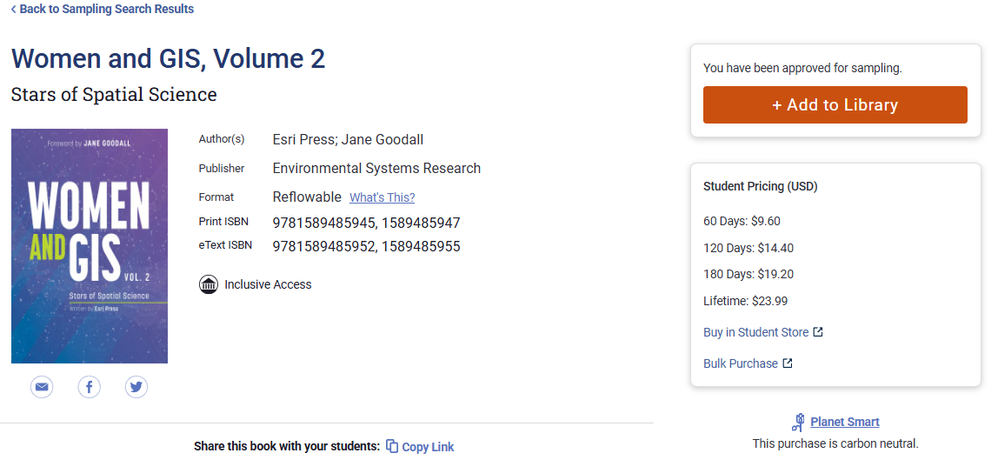Share book on Twitter icon

pyautogui.click(x=137, y=386)
